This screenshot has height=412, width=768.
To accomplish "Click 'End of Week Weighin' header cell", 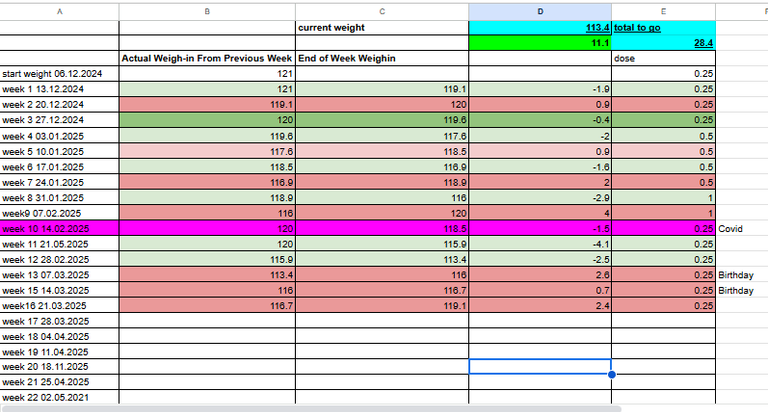I will (x=382, y=58).
